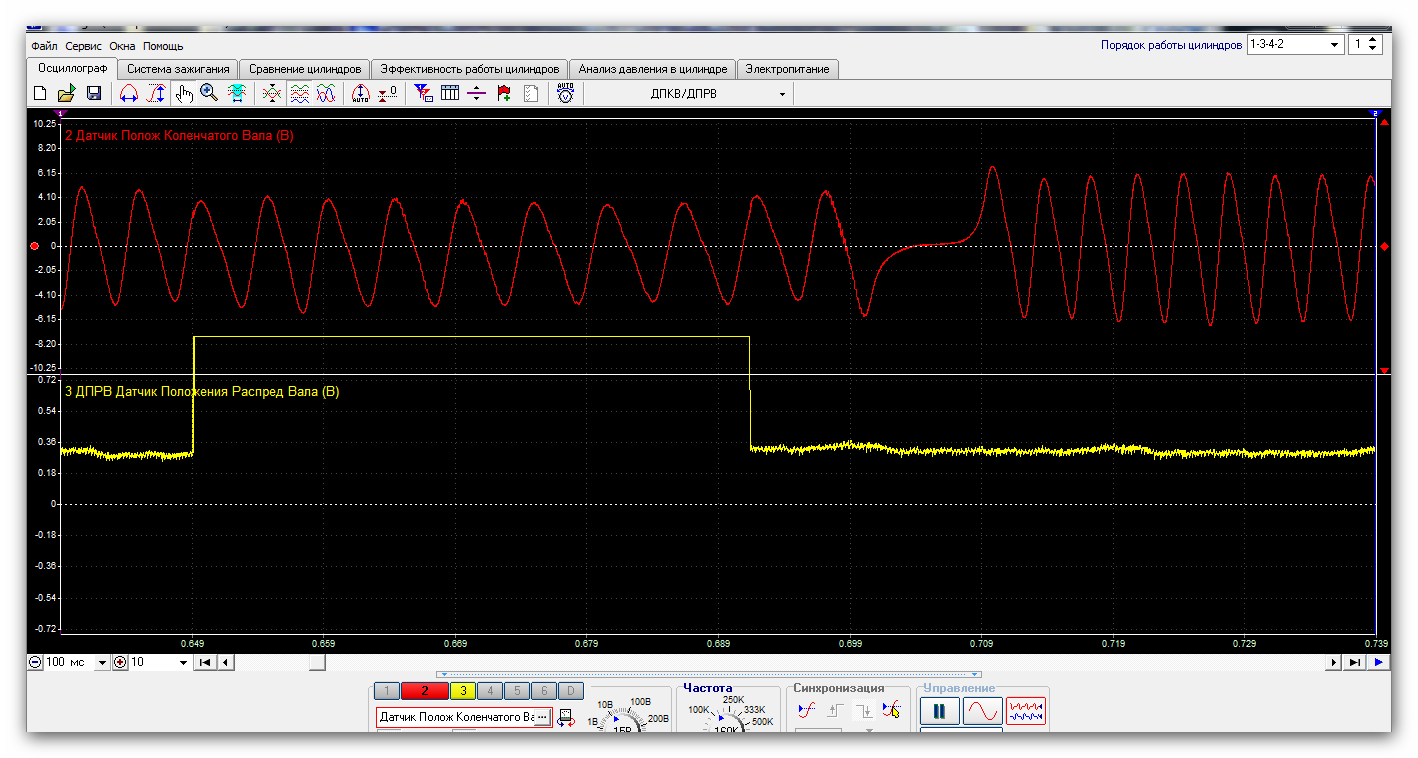Screen dimensions: 1418x758
Task: Open the 100 мс time scale dropdown
Action: coord(102,662)
